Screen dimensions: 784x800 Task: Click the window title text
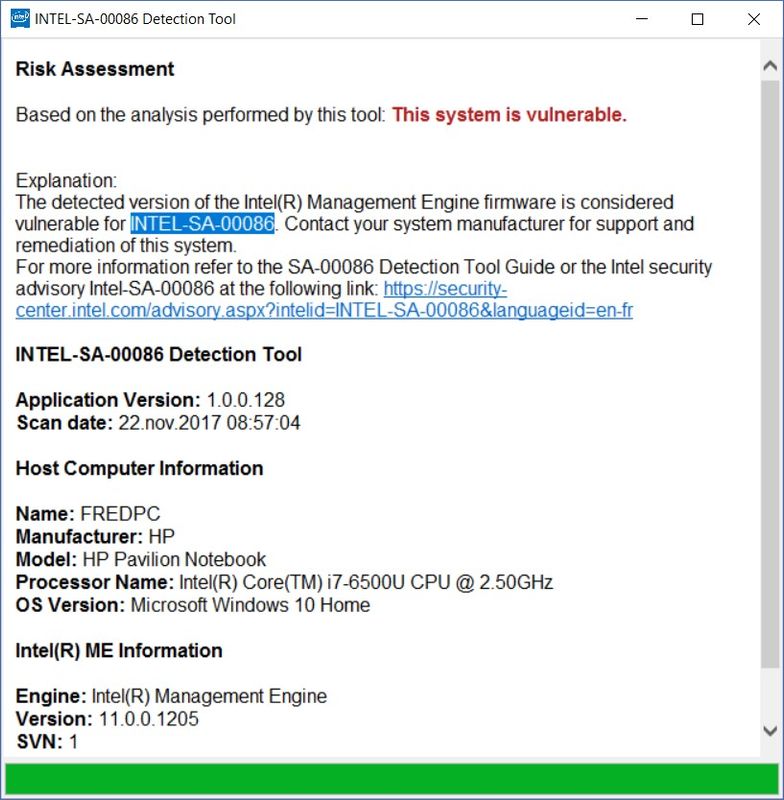(135, 19)
